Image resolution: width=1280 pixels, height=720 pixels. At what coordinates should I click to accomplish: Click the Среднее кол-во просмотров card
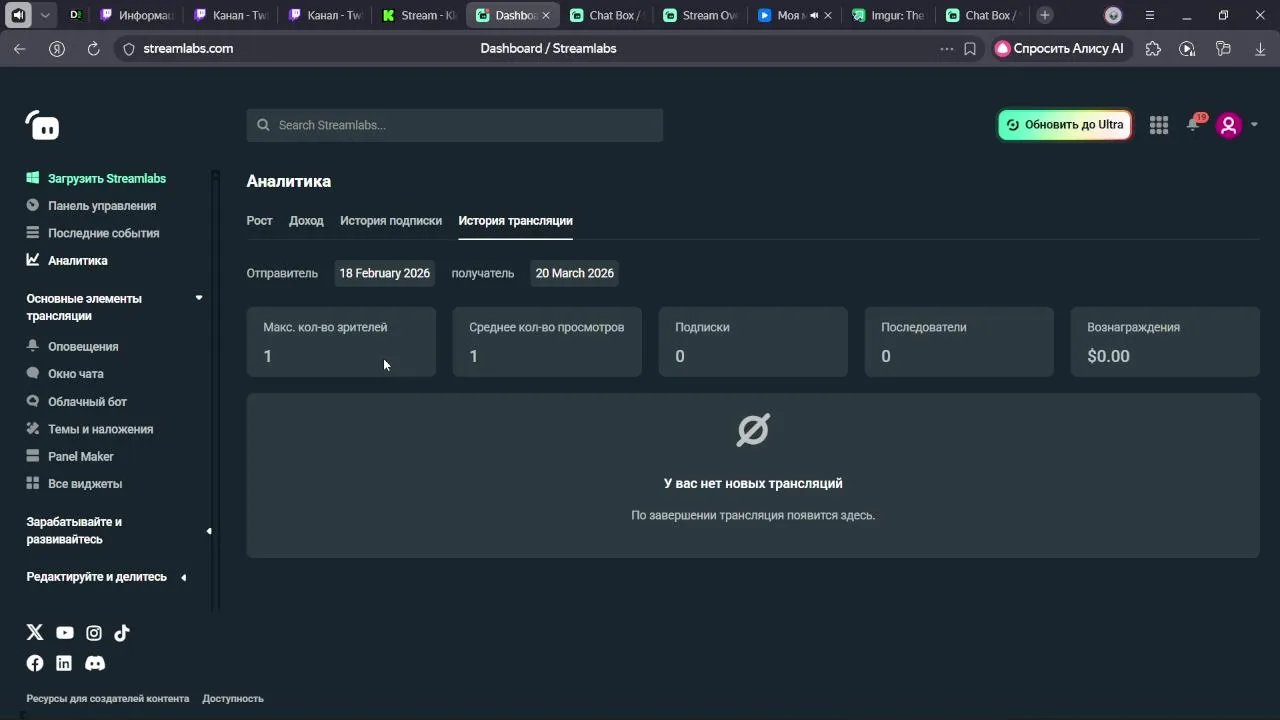tap(547, 342)
